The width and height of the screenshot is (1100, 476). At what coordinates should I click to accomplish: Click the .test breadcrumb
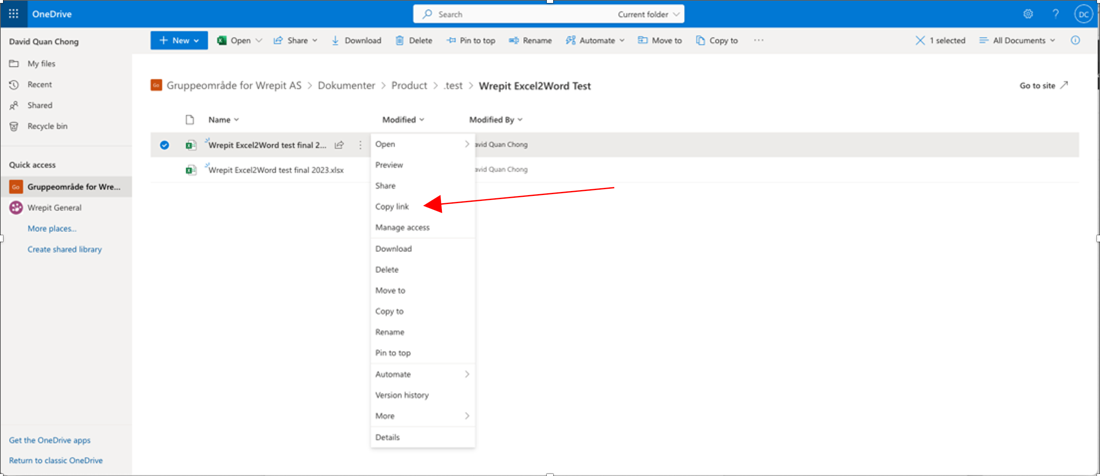(453, 86)
